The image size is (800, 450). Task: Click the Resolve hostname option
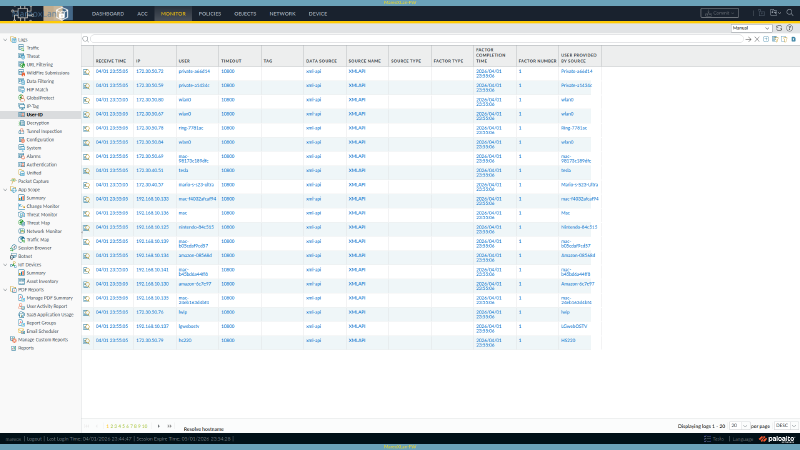point(203,429)
